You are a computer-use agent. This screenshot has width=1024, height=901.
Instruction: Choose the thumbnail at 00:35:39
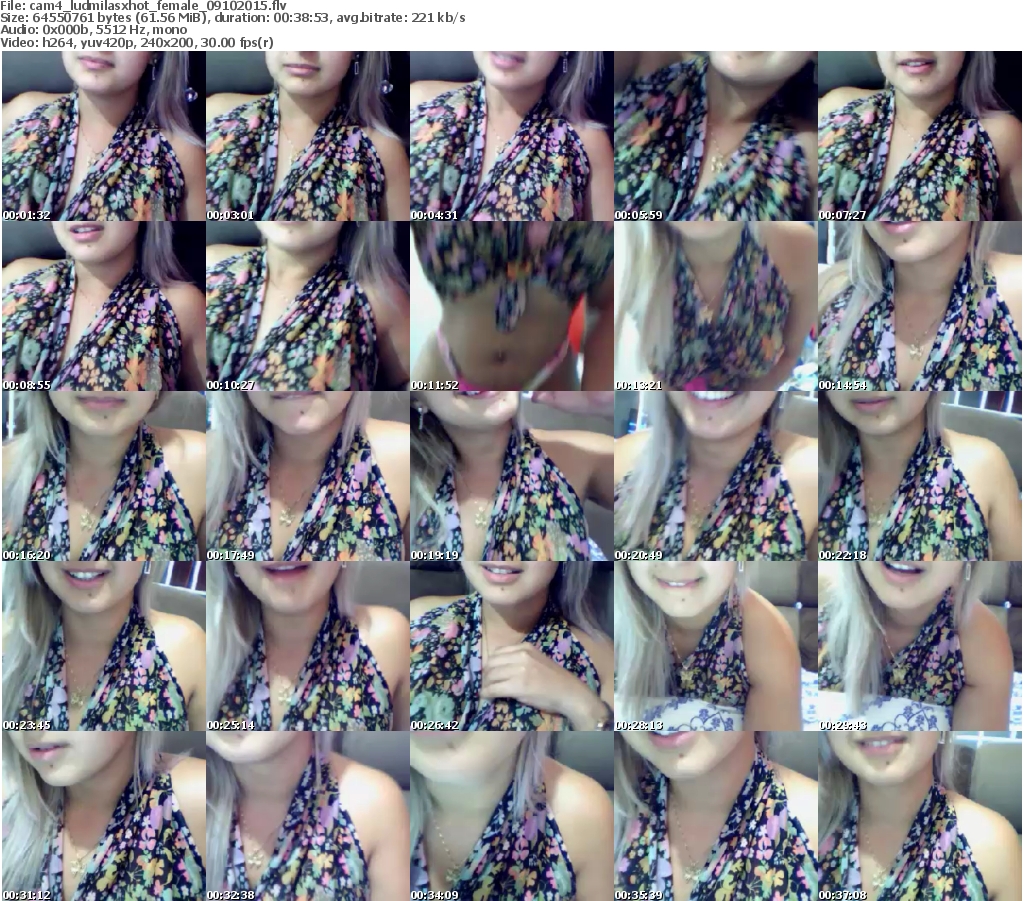point(716,816)
